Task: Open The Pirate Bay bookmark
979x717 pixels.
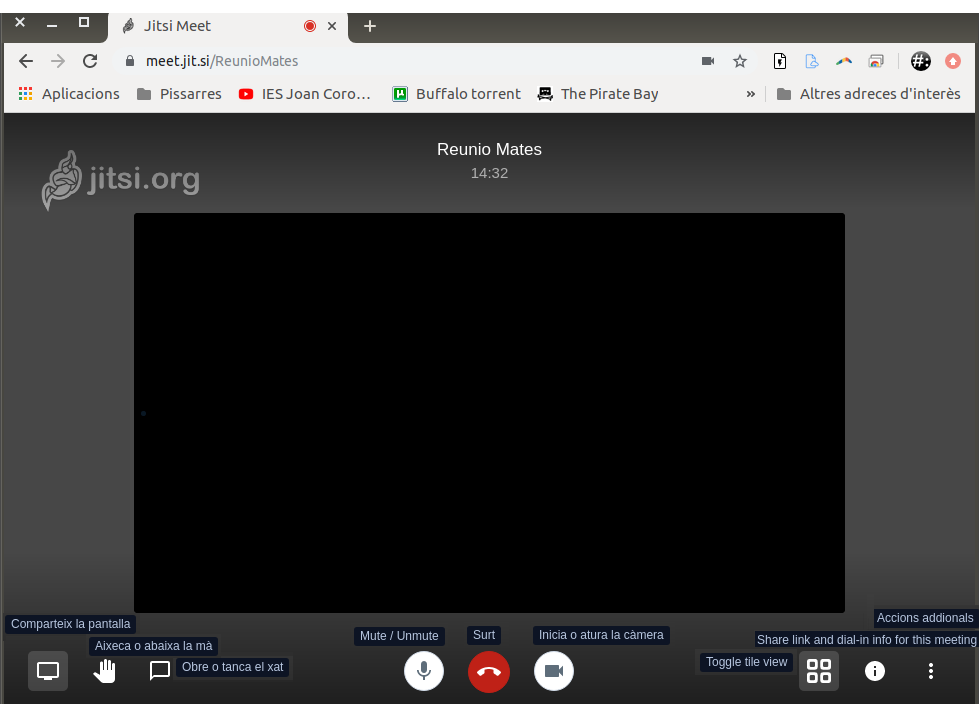Action: (x=598, y=94)
